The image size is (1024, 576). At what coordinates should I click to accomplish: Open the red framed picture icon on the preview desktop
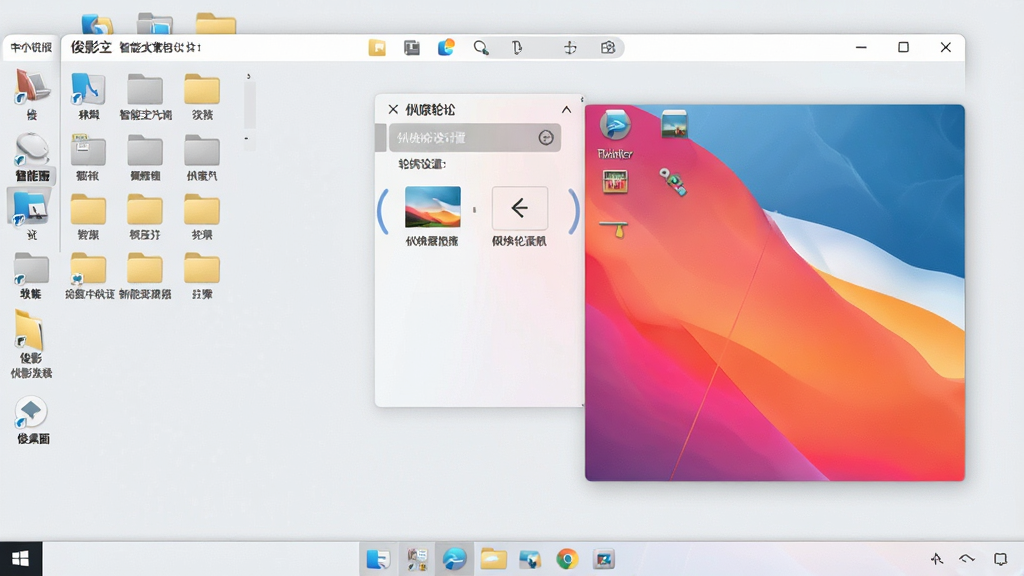point(615,182)
